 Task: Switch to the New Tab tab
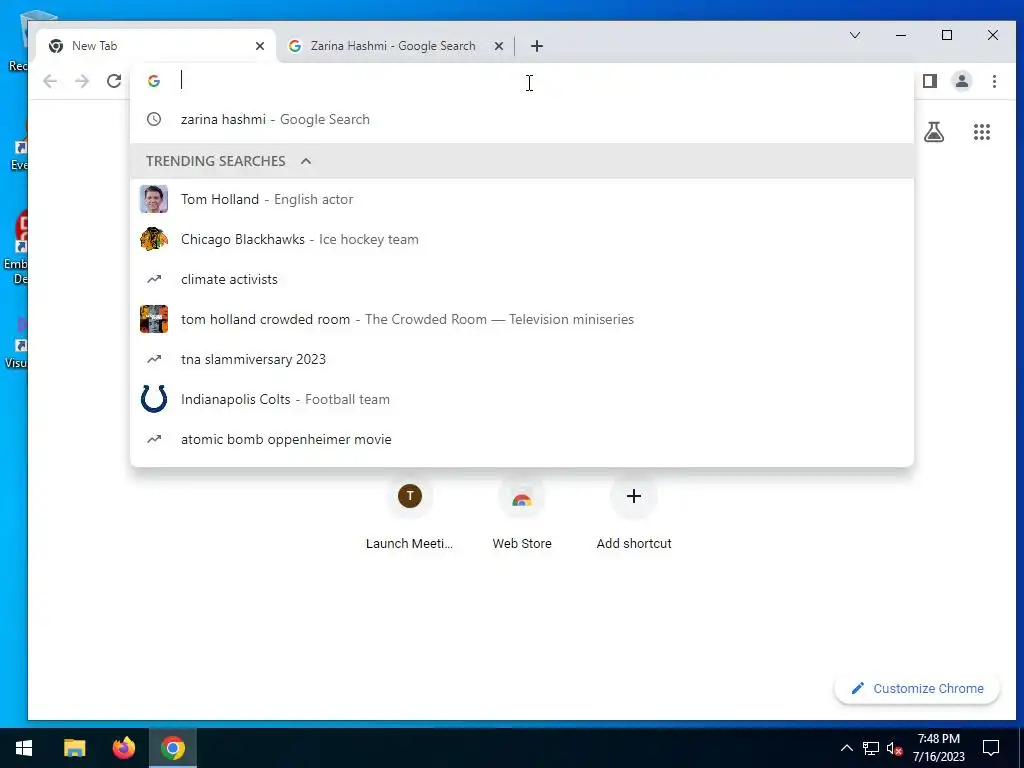click(156, 46)
